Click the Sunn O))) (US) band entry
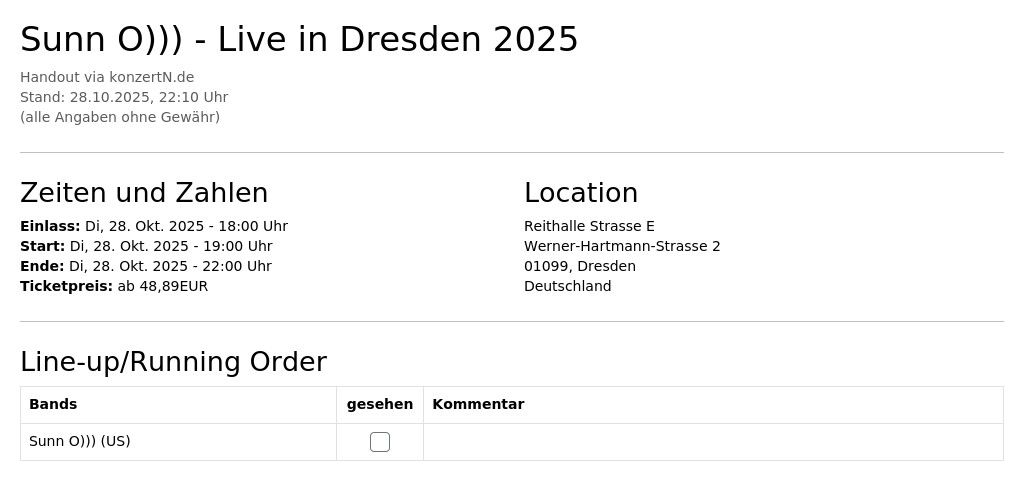This screenshot has height=497, width=1024. pos(80,441)
